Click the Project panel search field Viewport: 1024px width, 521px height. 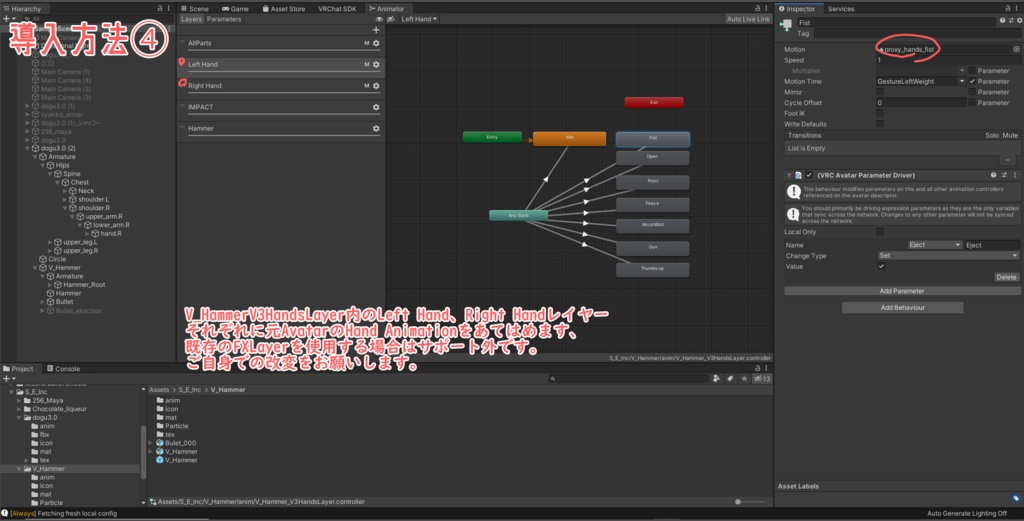point(628,379)
